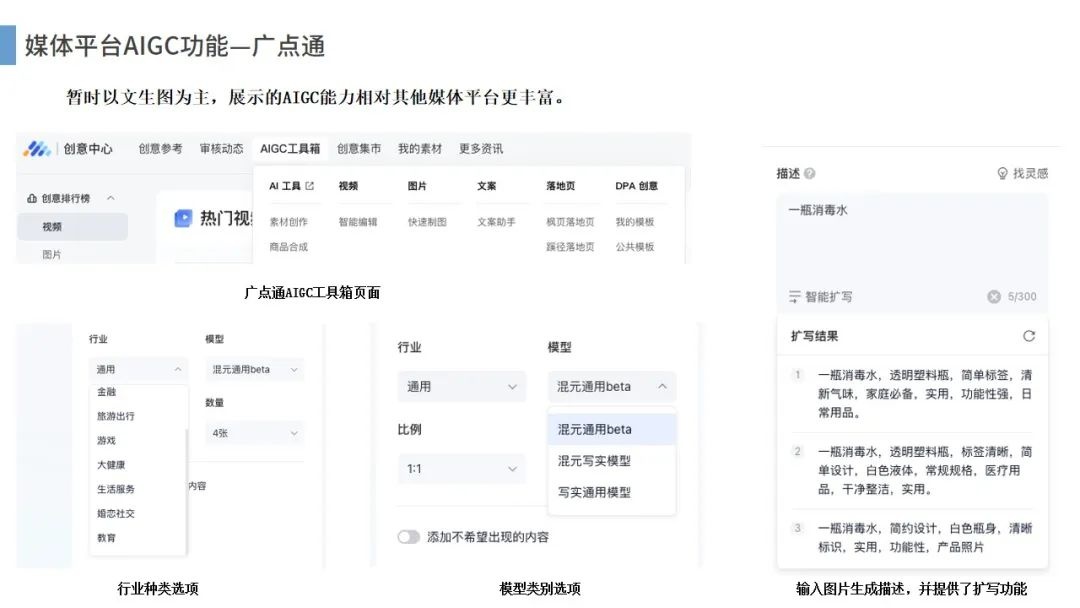Click the 创意中心 logo icon

pyautogui.click(x=38, y=148)
